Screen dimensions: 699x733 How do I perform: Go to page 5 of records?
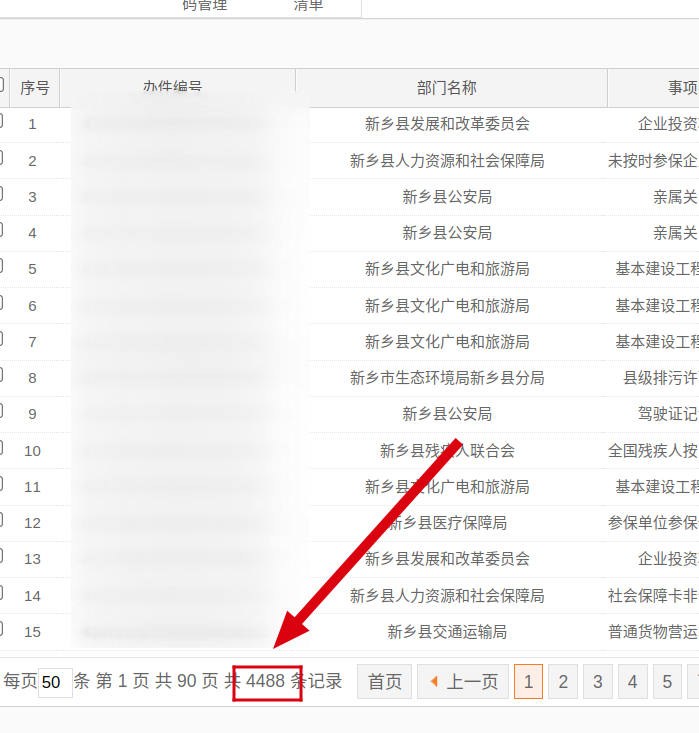coord(667,682)
